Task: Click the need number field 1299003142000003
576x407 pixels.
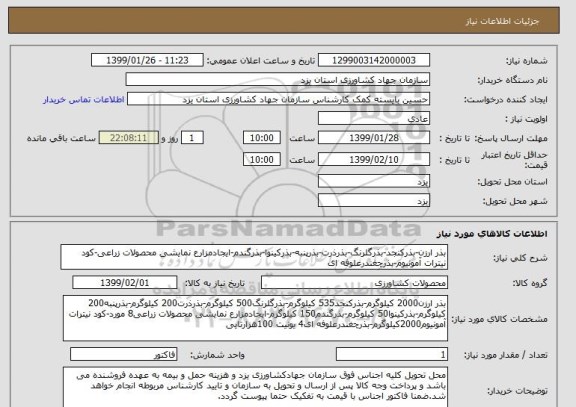Action: pyautogui.click(x=374, y=60)
